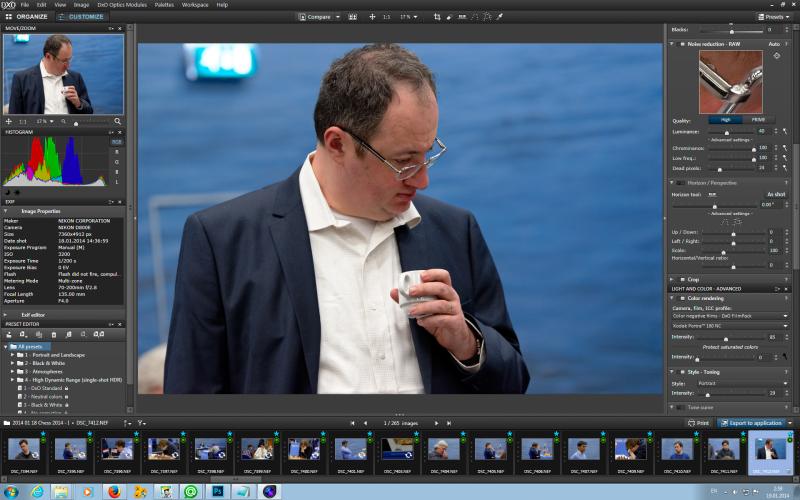Click the Horizon tool icon in Horizon panel

coord(712,194)
